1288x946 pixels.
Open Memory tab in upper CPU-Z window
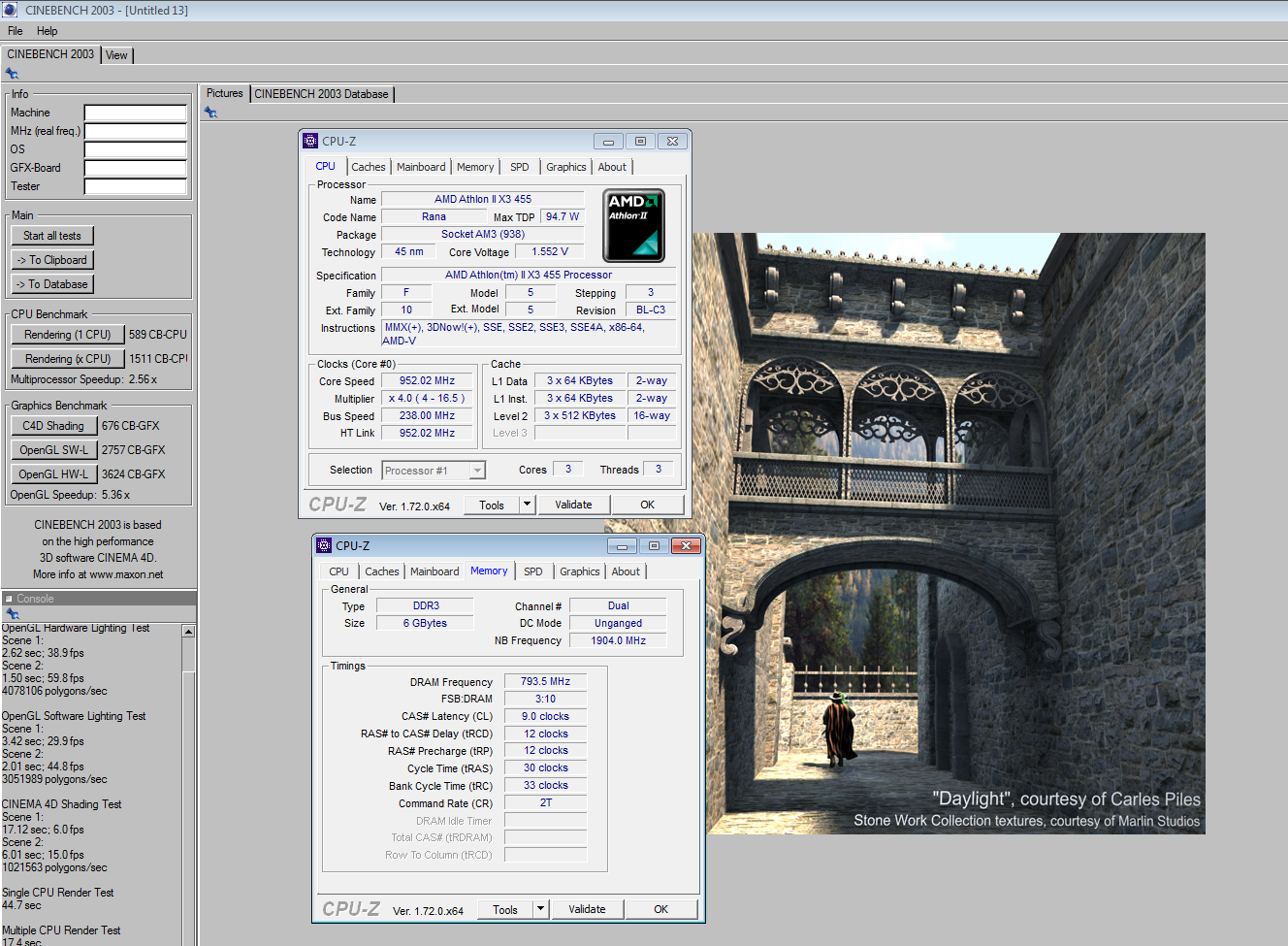475,167
